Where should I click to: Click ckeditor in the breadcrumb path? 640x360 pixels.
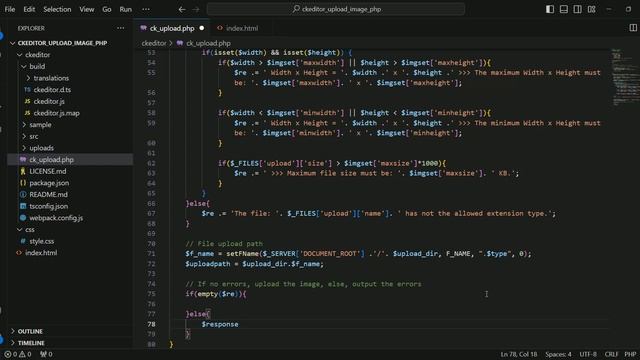click(x=154, y=43)
